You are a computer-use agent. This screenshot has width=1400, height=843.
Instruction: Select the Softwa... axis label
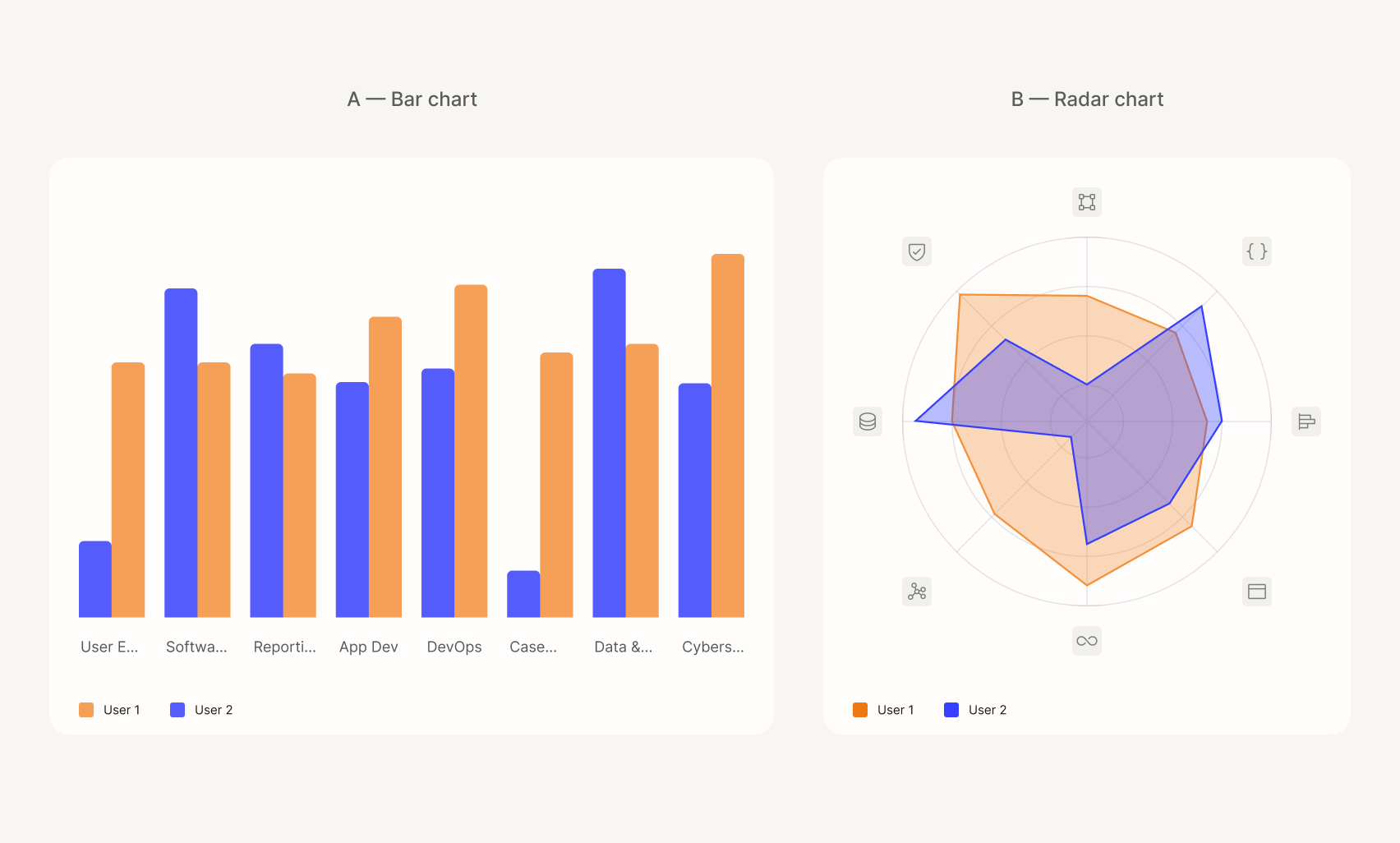click(196, 647)
